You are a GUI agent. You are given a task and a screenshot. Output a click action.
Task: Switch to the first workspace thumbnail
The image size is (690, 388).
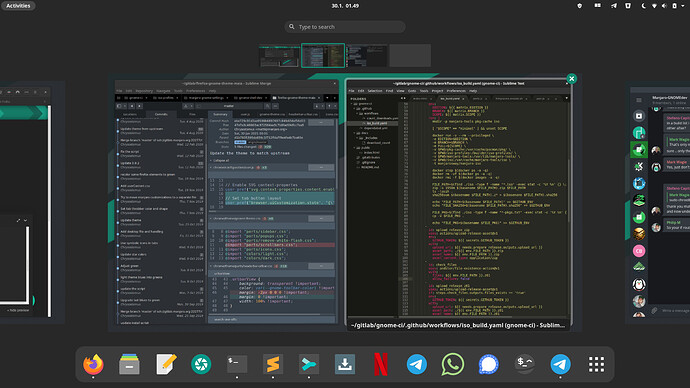click(x=279, y=55)
